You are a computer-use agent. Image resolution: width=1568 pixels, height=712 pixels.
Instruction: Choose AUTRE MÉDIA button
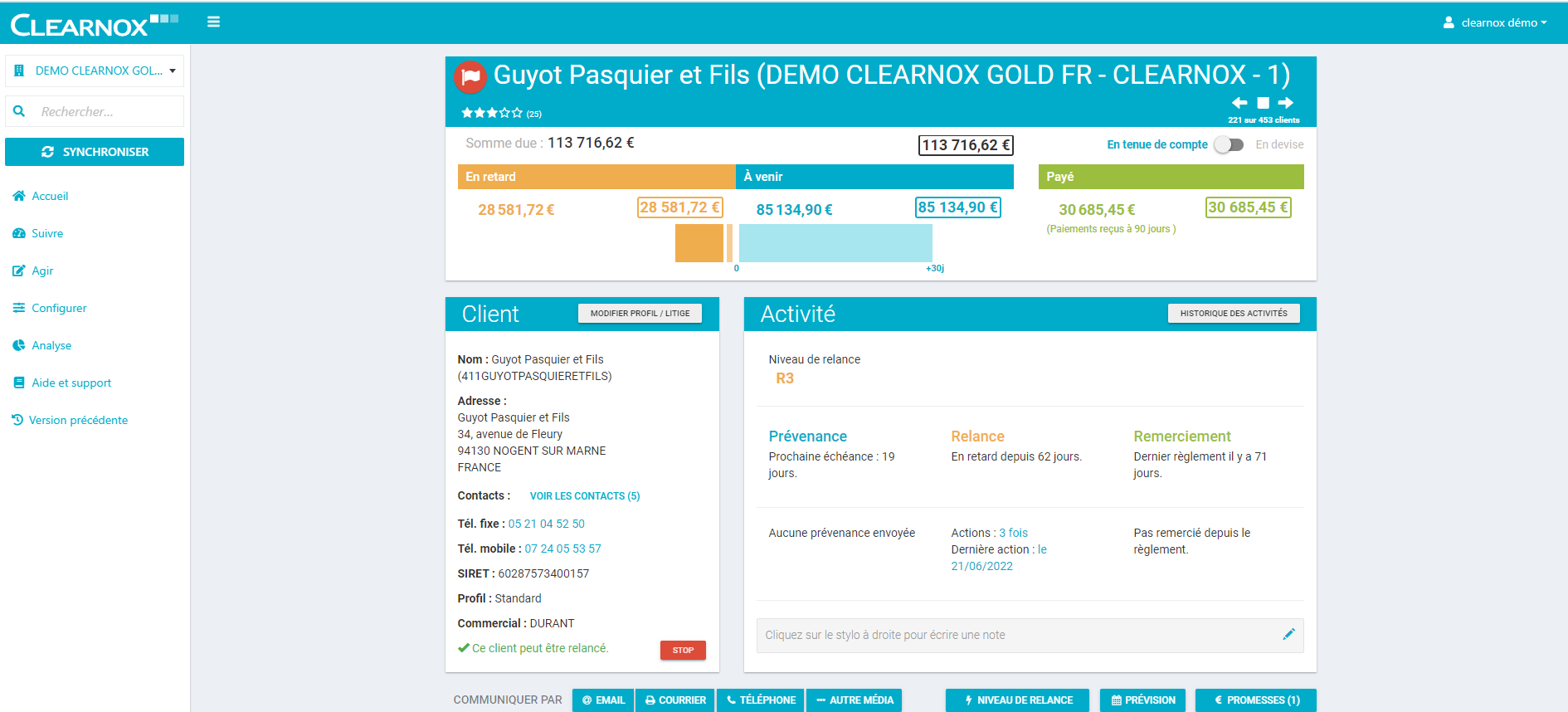(x=854, y=700)
